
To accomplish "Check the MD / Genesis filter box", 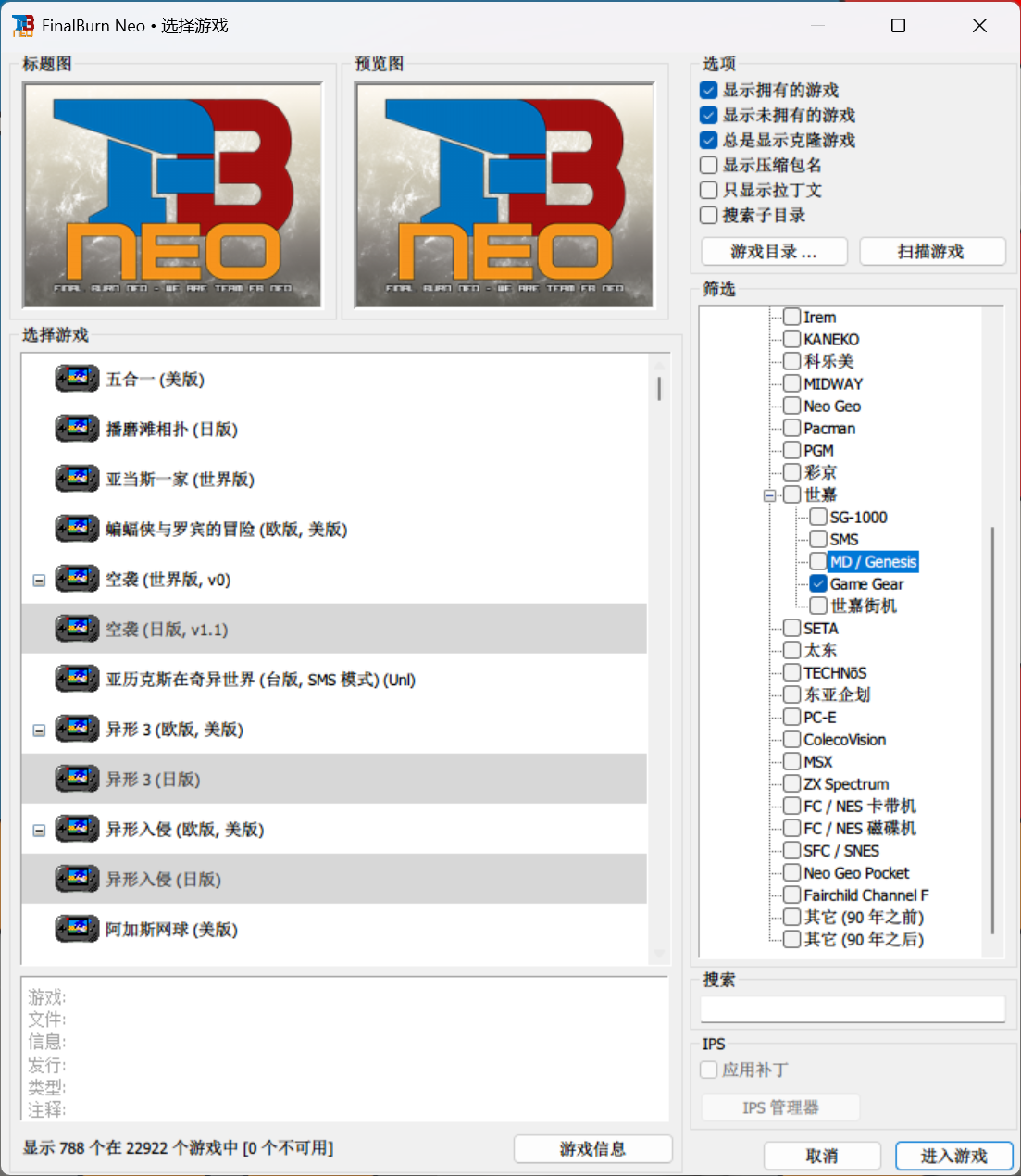I will (x=818, y=561).
